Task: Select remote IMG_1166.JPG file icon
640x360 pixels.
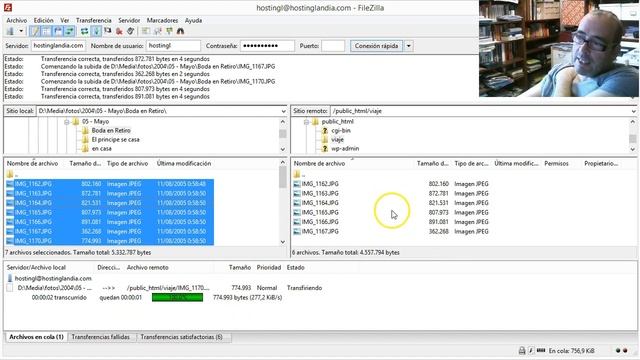Action: tap(297, 222)
